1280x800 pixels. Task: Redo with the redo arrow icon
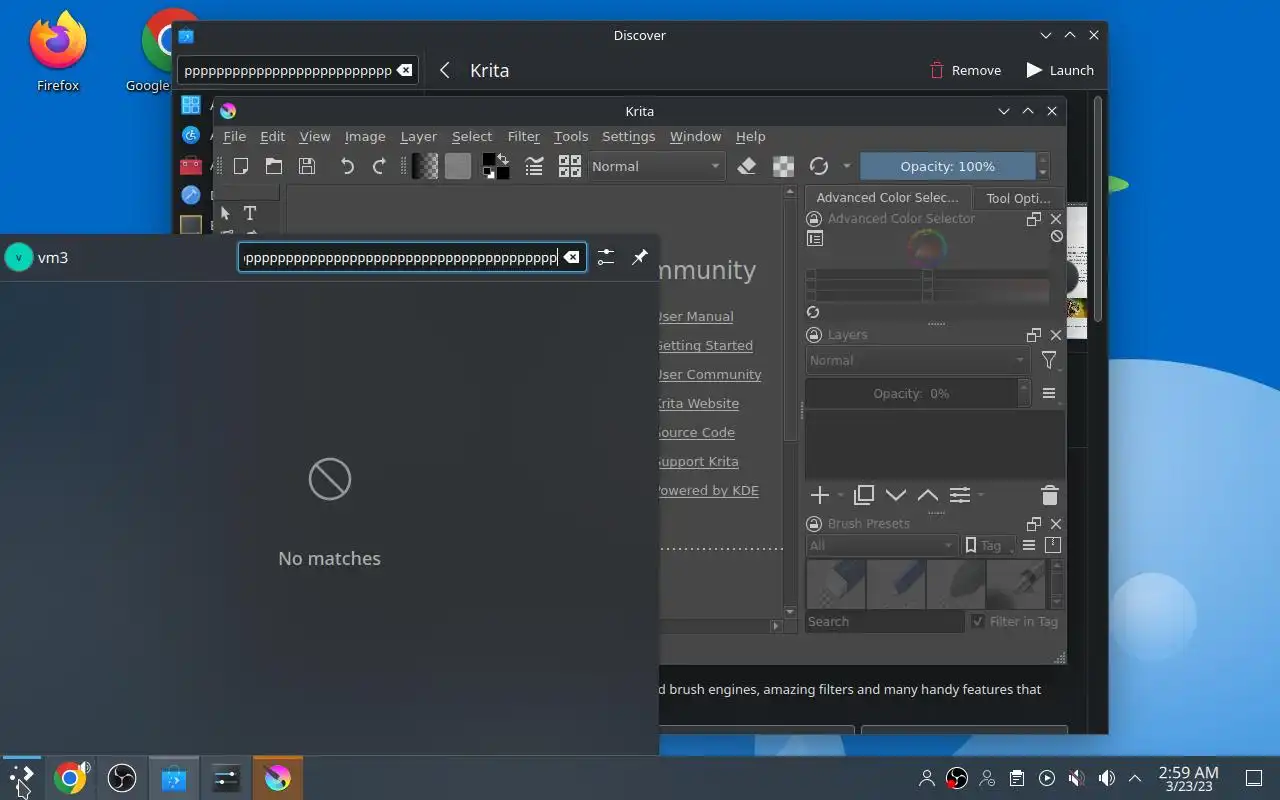379,166
